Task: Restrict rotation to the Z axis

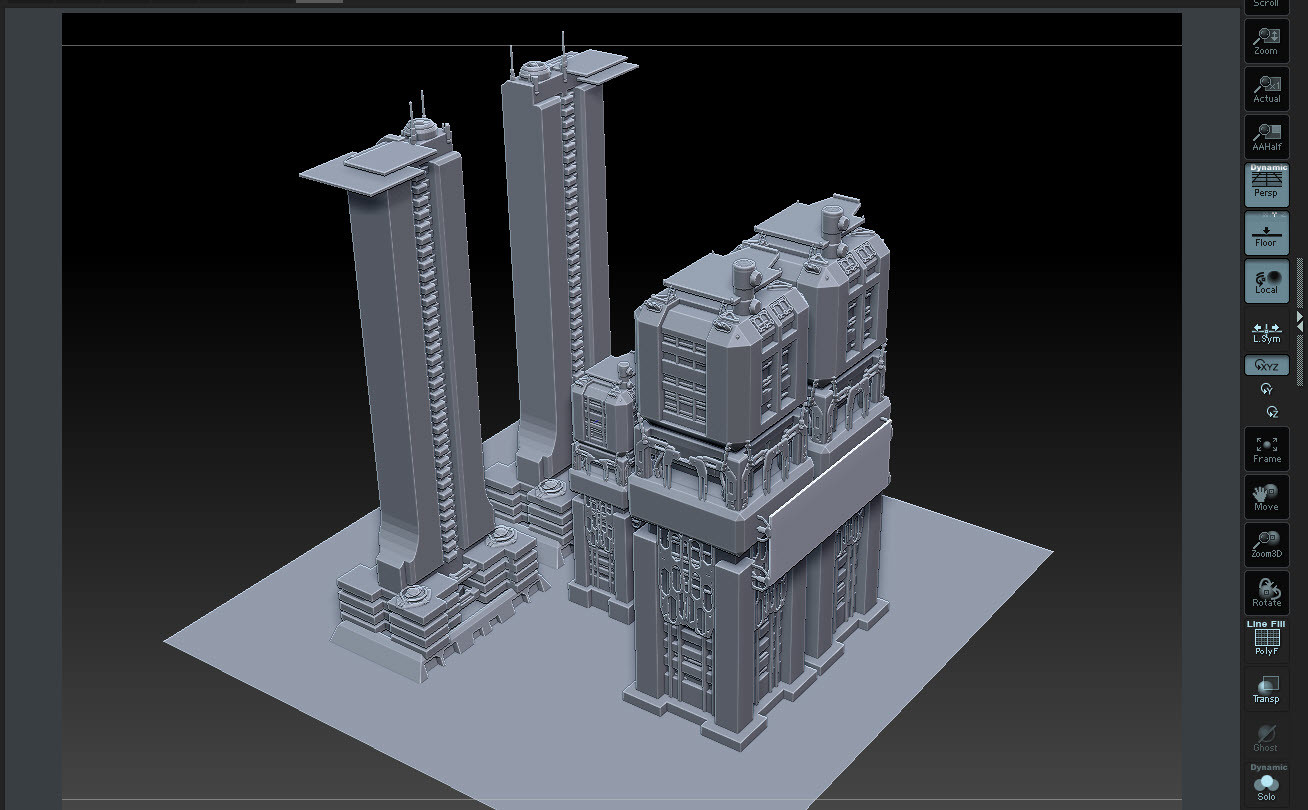Action: coord(1271,411)
